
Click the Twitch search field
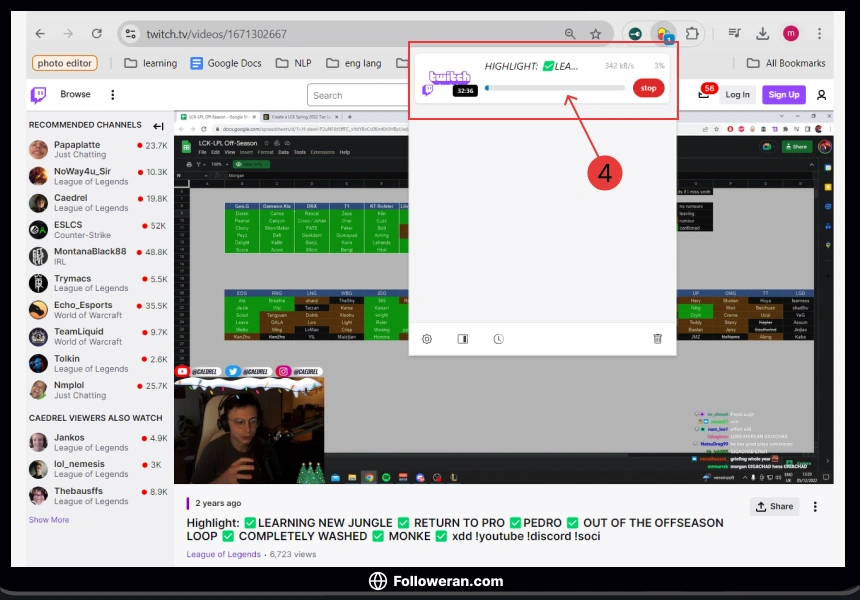coord(360,96)
